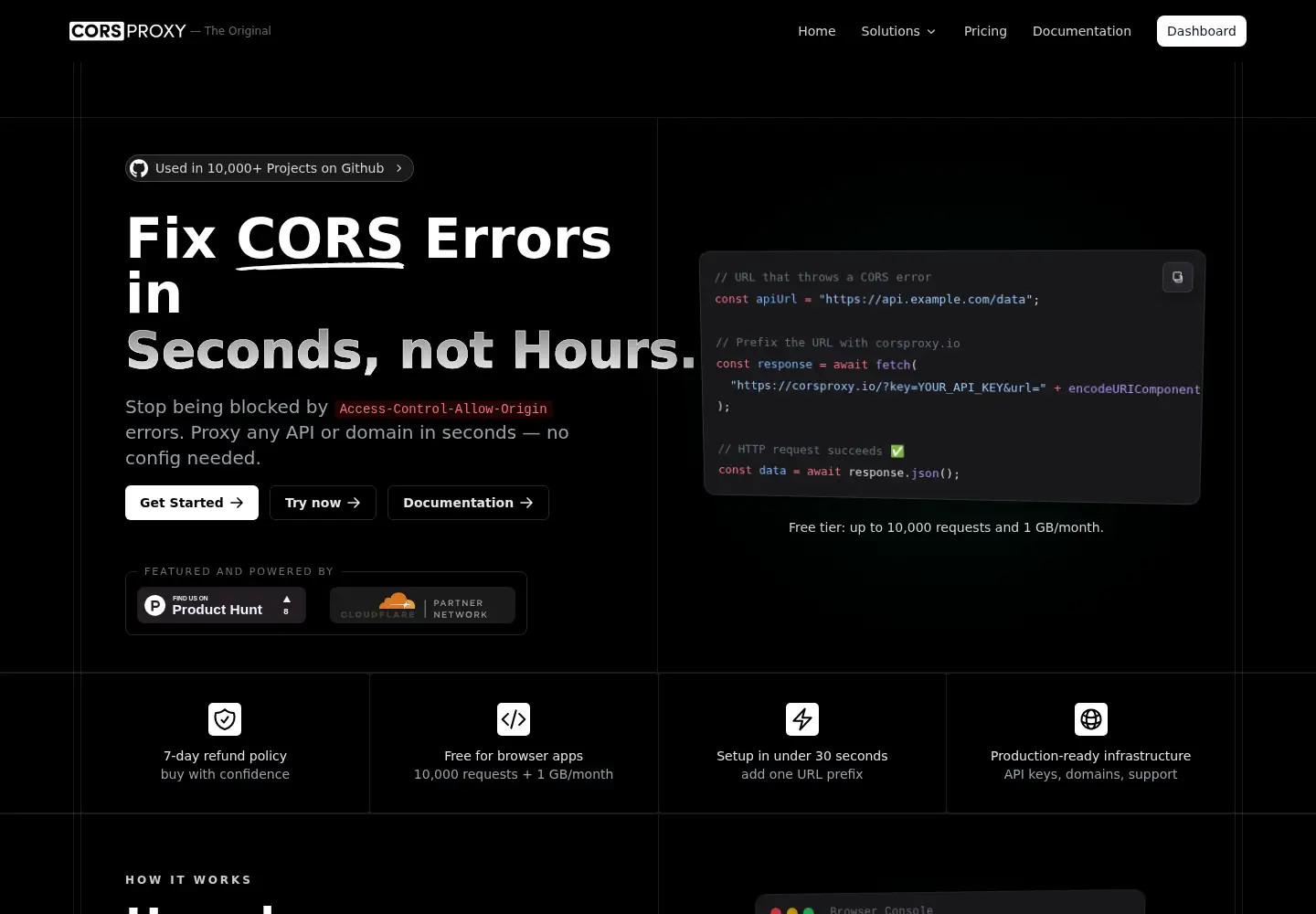
Task: Click the Product Hunt P logo
Action: 155,605
